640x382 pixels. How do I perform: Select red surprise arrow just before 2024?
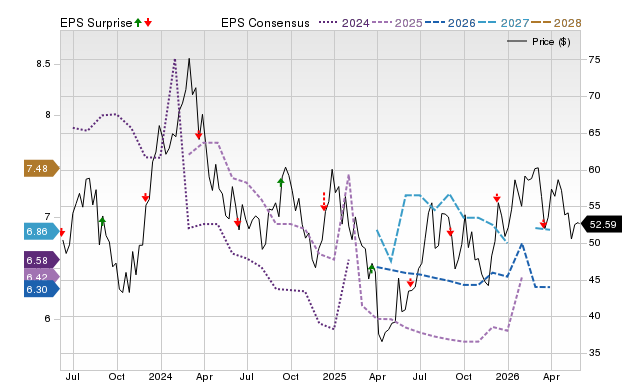click(x=145, y=198)
